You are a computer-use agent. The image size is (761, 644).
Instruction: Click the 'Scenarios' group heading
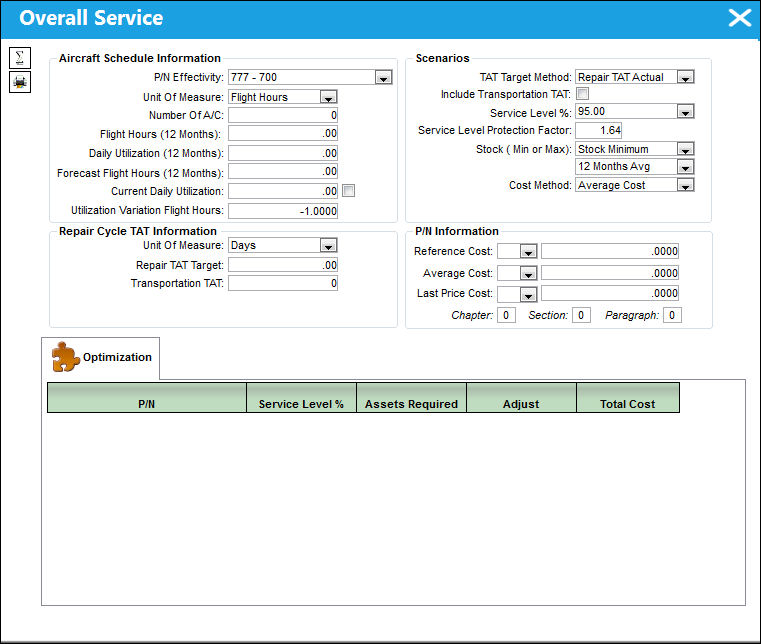(442, 58)
